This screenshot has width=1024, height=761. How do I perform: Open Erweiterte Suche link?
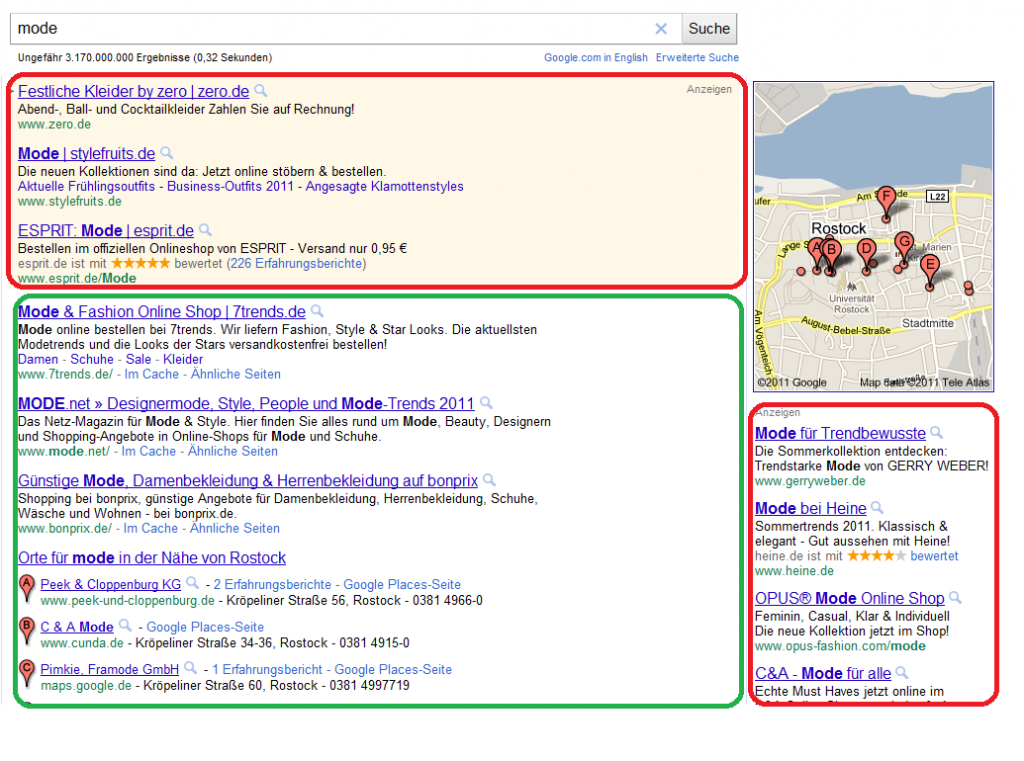[697, 57]
